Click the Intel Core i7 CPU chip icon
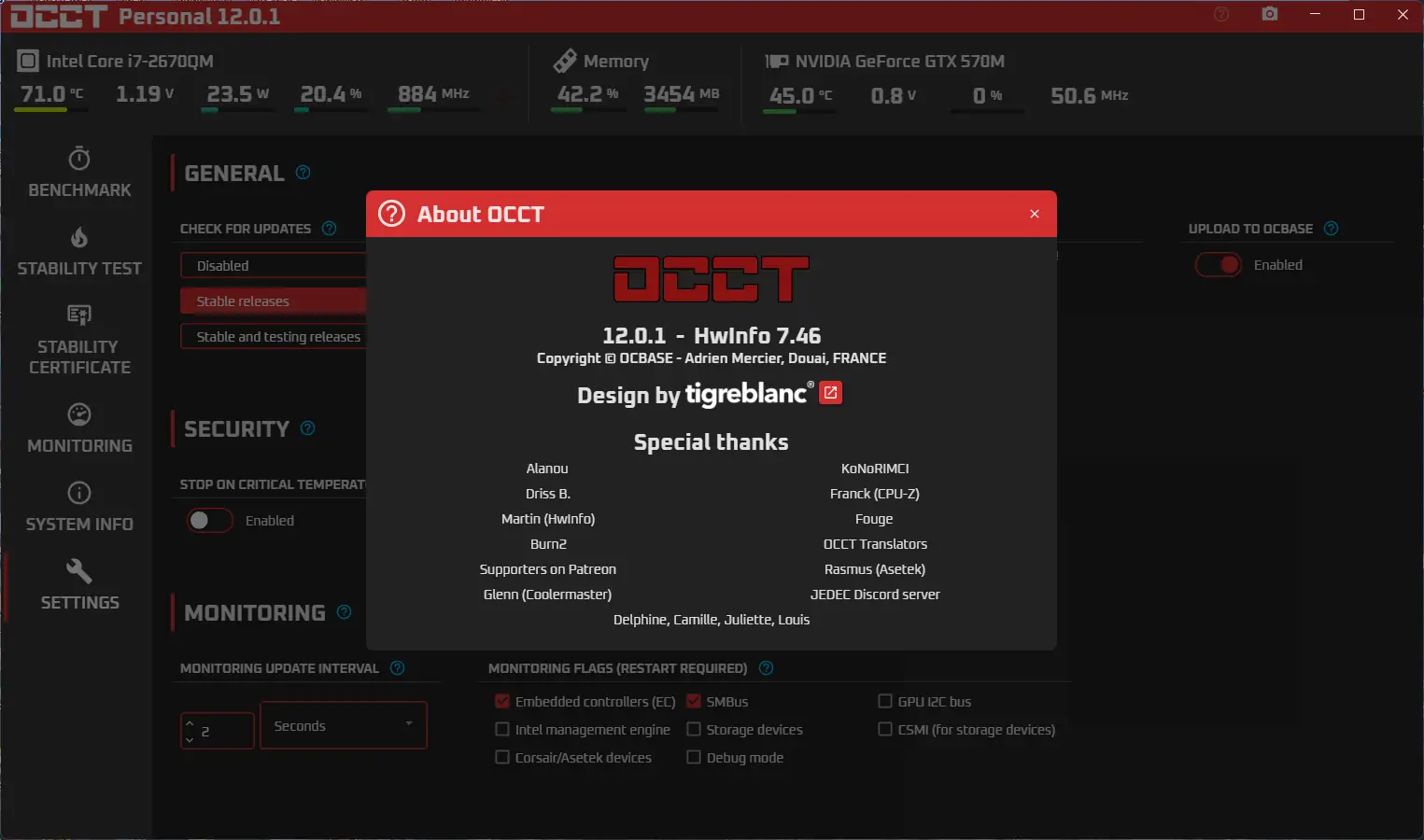 tap(28, 61)
